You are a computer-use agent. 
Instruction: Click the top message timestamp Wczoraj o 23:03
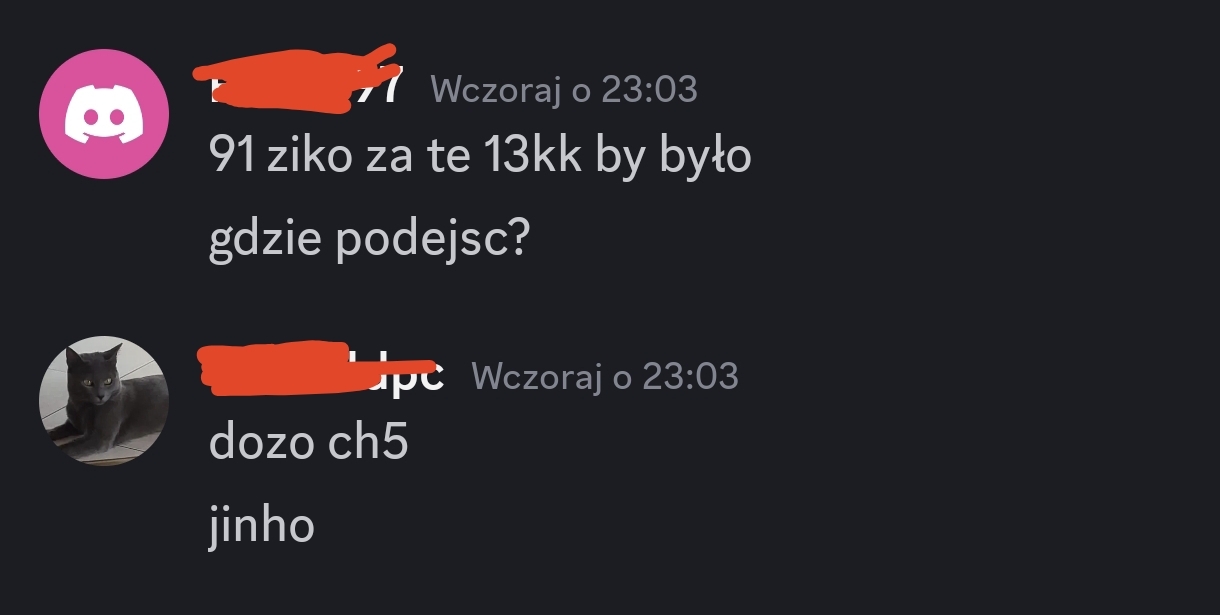pyautogui.click(x=564, y=89)
